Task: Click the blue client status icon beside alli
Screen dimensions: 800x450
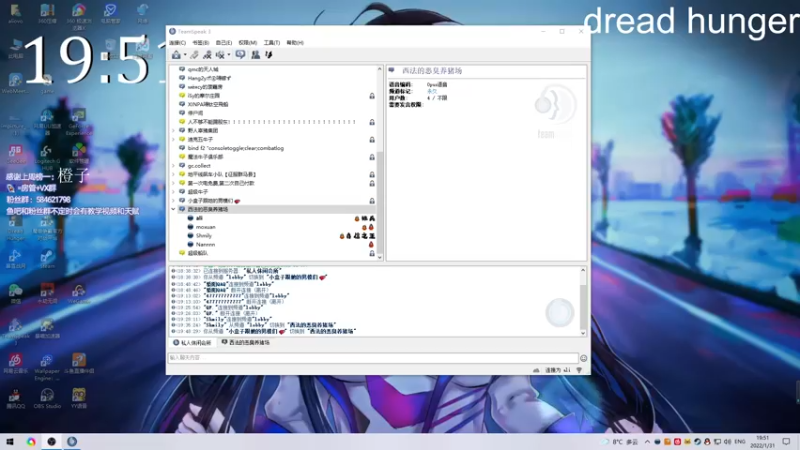Action: [x=190, y=218]
